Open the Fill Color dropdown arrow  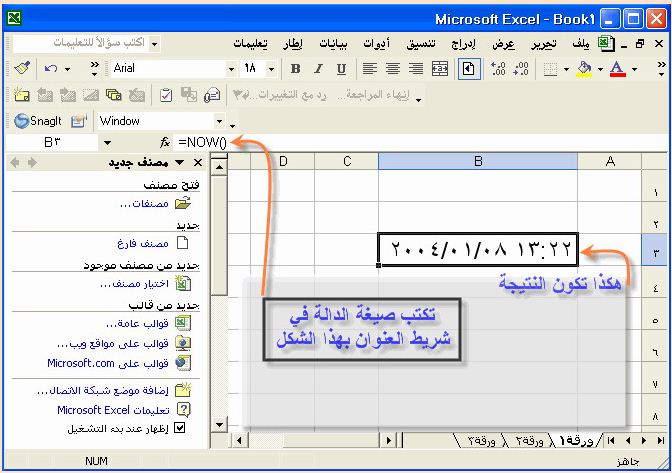click(600, 69)
